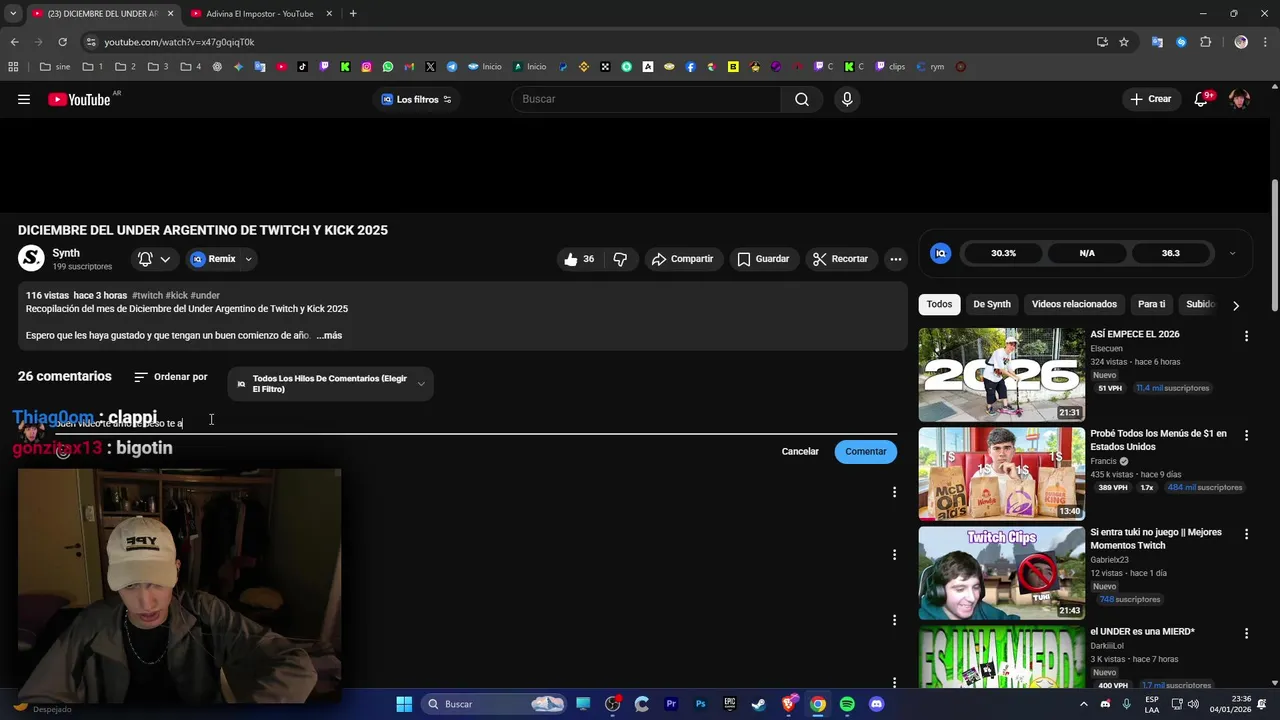The image size is (1280, 720).
Task: Click the search magnifier button
Action: click(802, 99)
